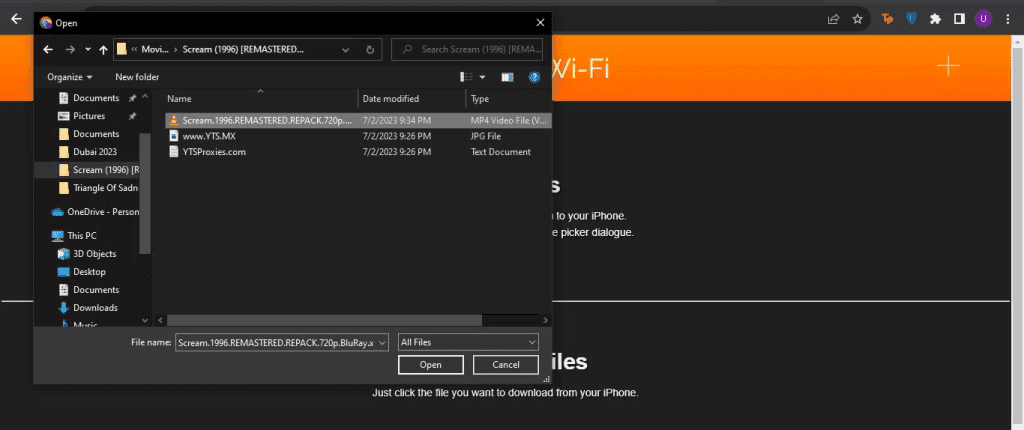This screenshot has width=1024, height=430.
Task: Select This PC in navigation pane
Action: point(74,236)
